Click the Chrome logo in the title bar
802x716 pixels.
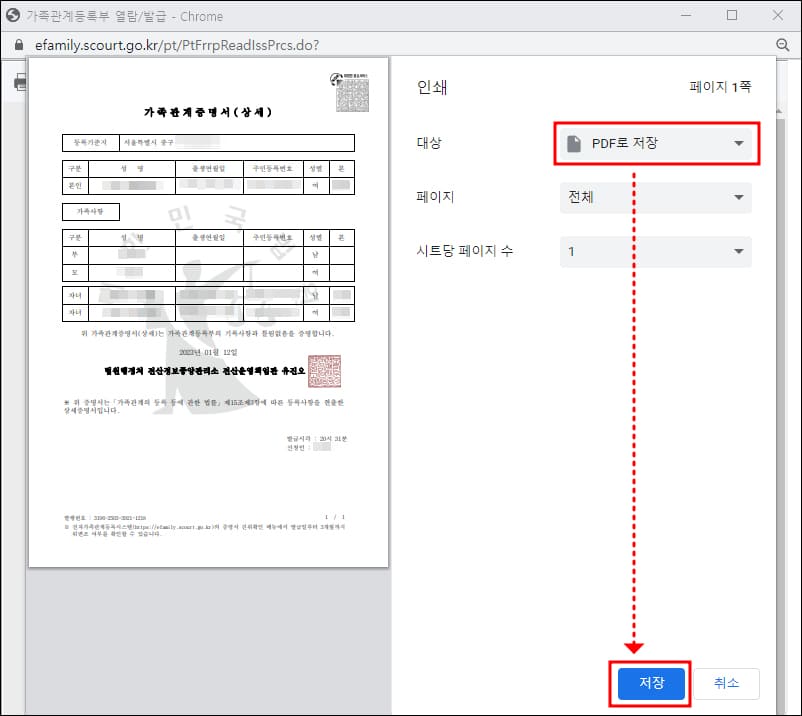(14, 15)
